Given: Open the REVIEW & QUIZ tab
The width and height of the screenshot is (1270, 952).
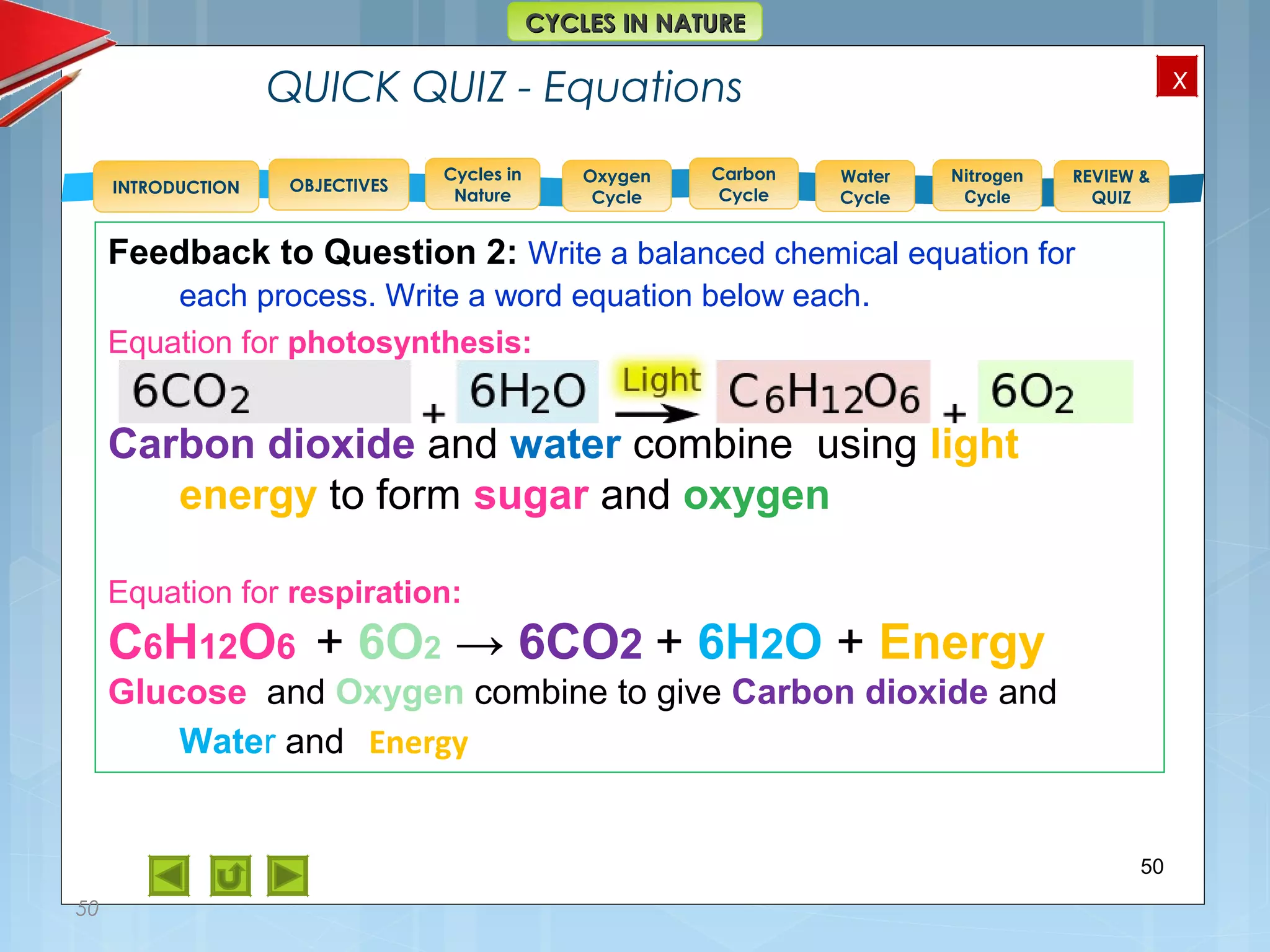Looking at the screenshot, I should (1111, 186).
